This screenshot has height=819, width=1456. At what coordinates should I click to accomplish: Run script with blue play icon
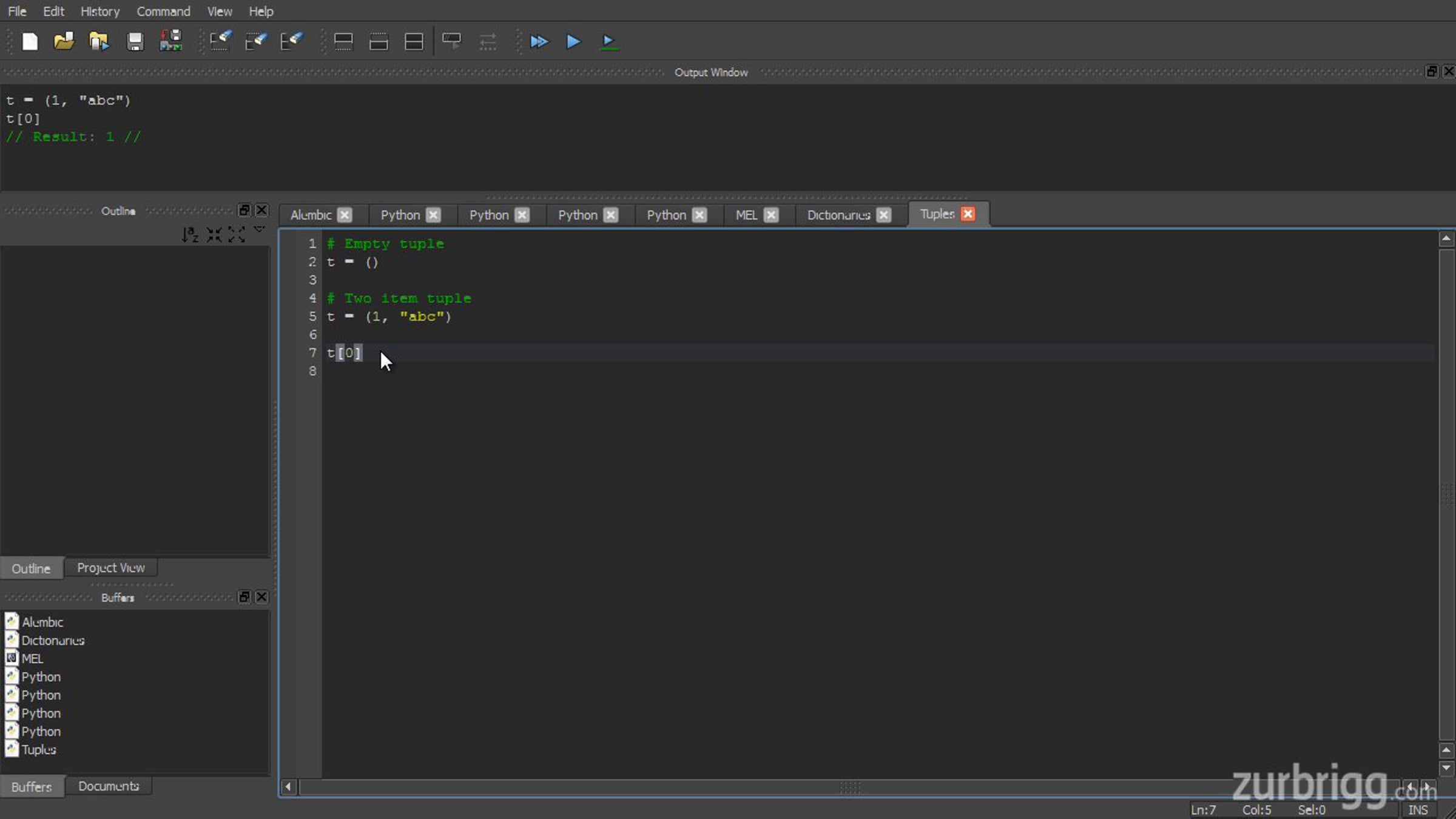573,41
